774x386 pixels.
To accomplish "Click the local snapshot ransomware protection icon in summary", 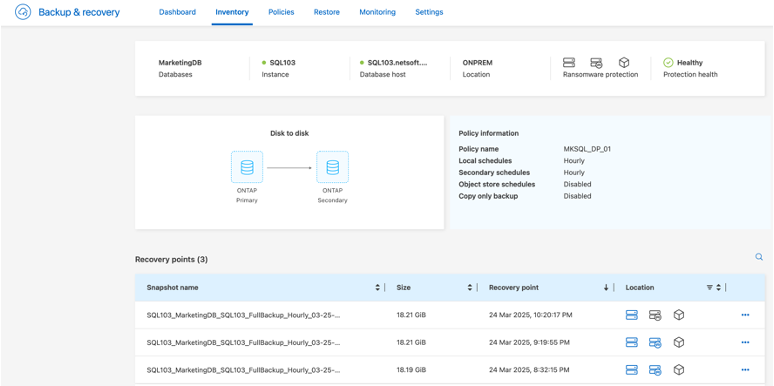I will tap(569, 63).
